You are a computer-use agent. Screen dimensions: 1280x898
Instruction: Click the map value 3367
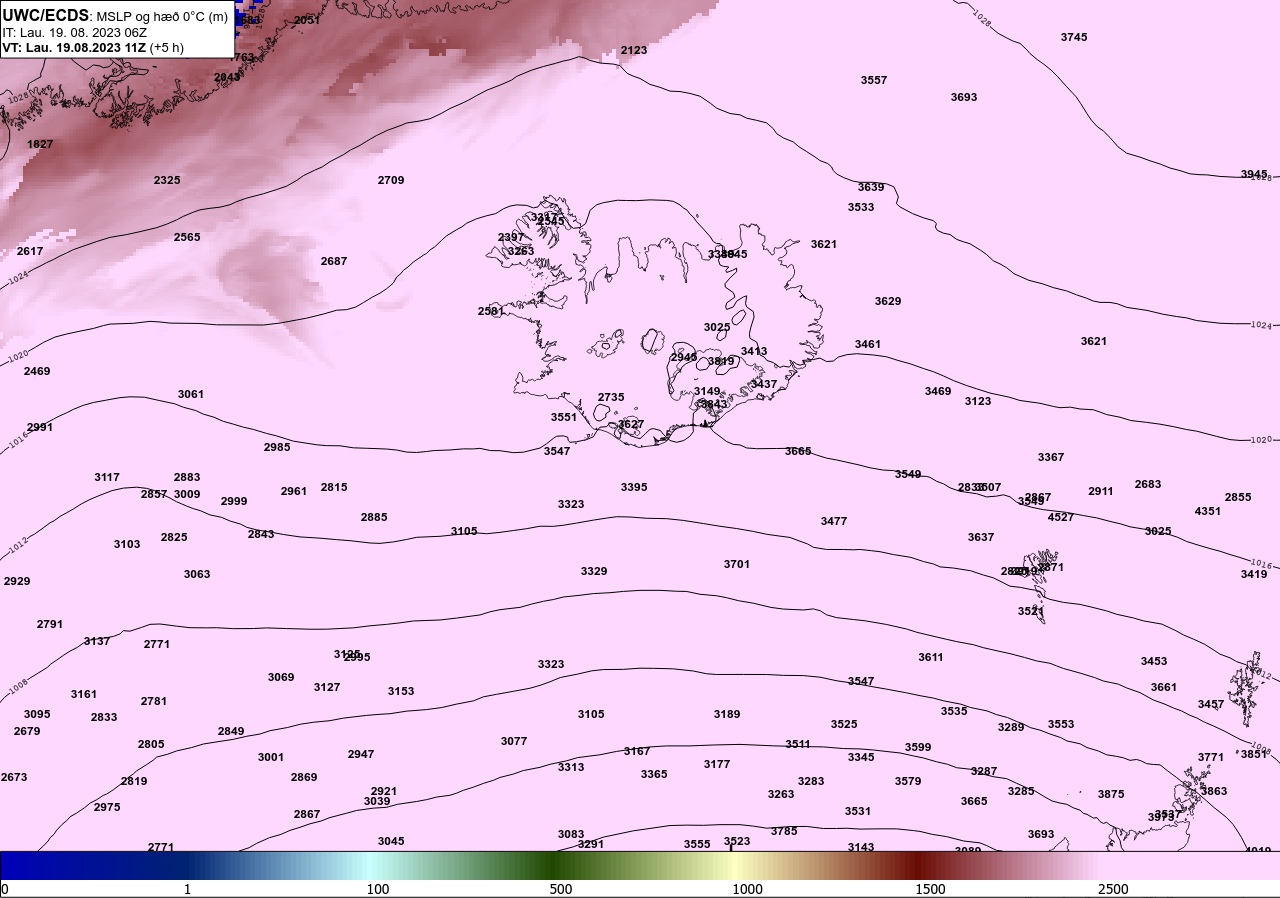click(x=1051, y=457)
